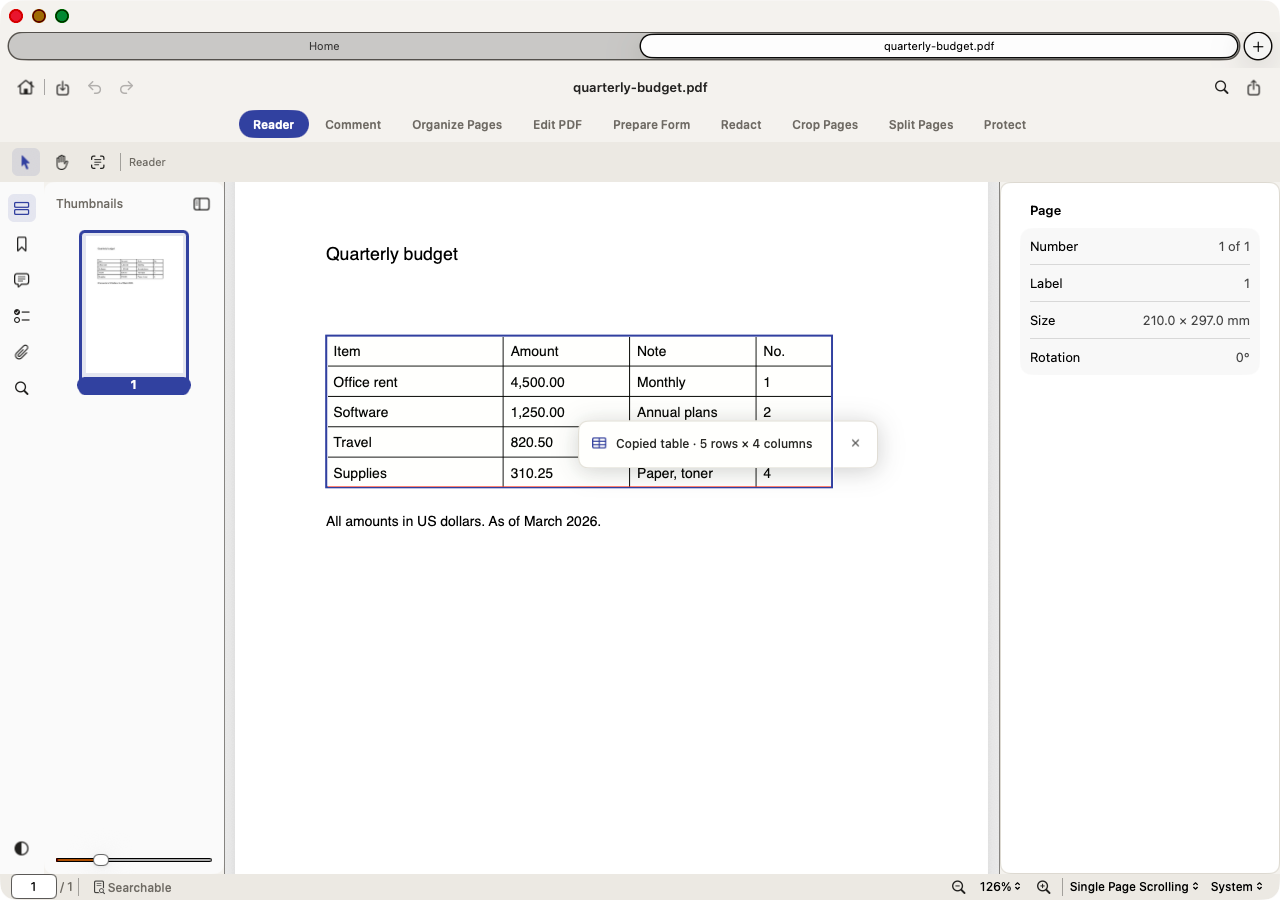The image size is (1280, 900).
Task: Click the share/export icon
Action: 1254,88
